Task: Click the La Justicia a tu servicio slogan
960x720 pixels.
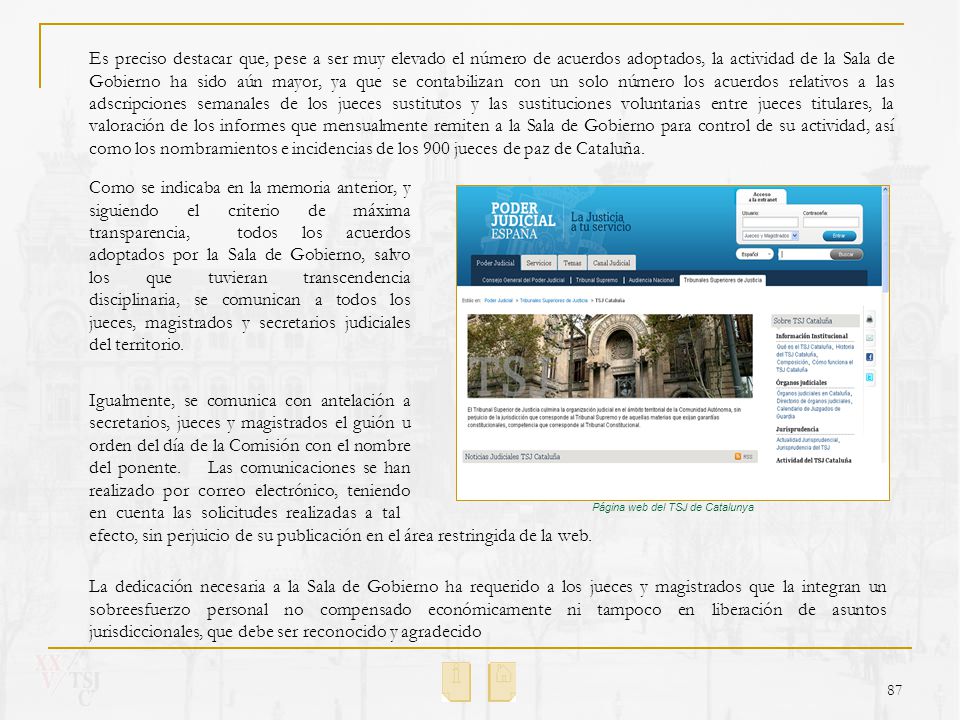Action: click(x=601, y=222)
